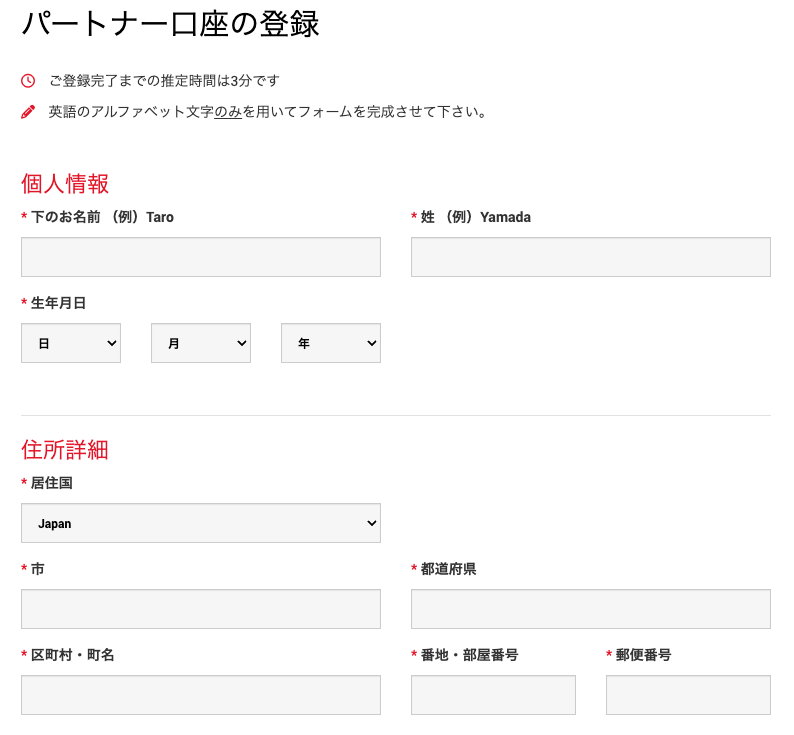The height and width of the screenshot is (735, 794).
Task: Click the 区町村・町名 input field
Action: tap(200, 695)
